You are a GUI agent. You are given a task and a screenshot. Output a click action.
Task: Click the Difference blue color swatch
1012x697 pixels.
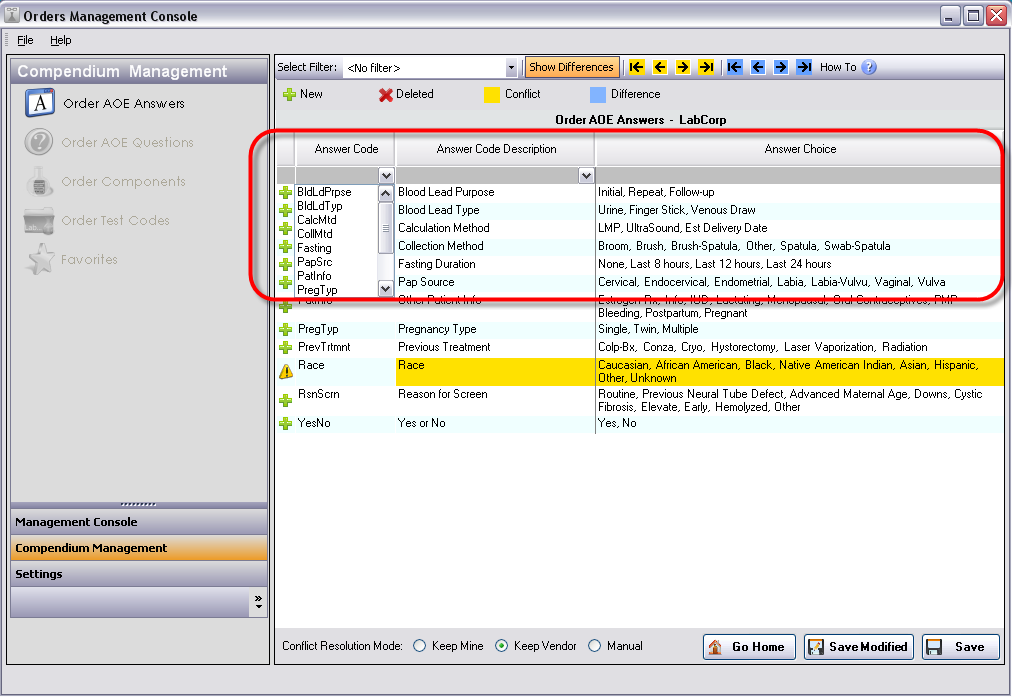click(598, 95)
